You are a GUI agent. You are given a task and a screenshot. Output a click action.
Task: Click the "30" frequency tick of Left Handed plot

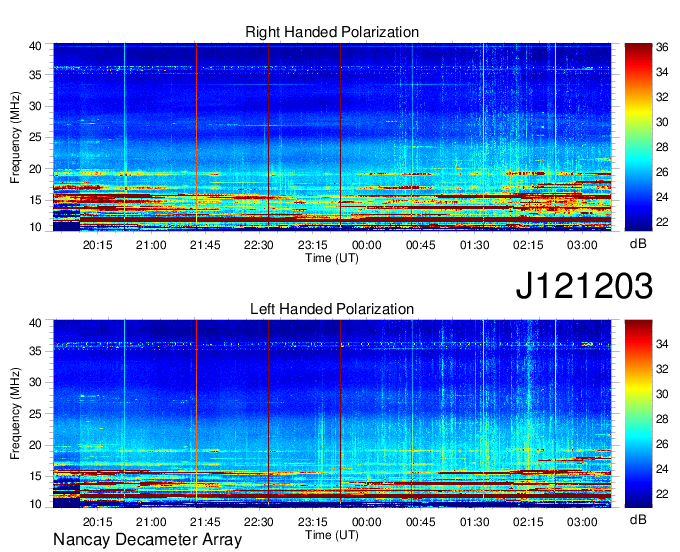pyautogui.click(x=35, y=382)
